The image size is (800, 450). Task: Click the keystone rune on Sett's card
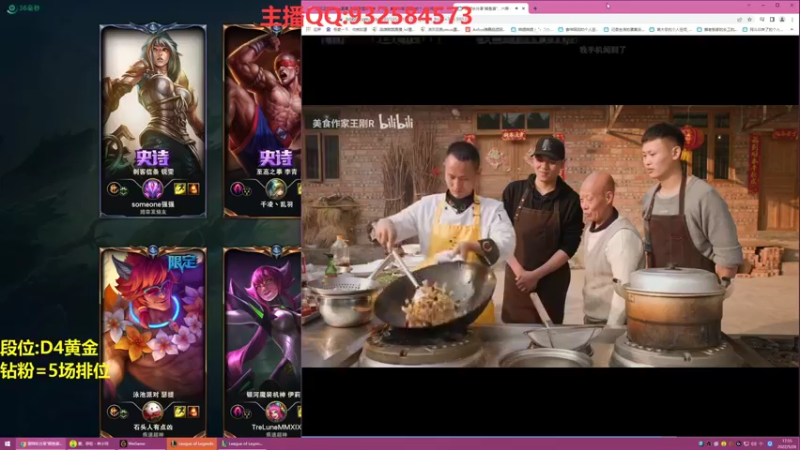click(x=114, y=411)
